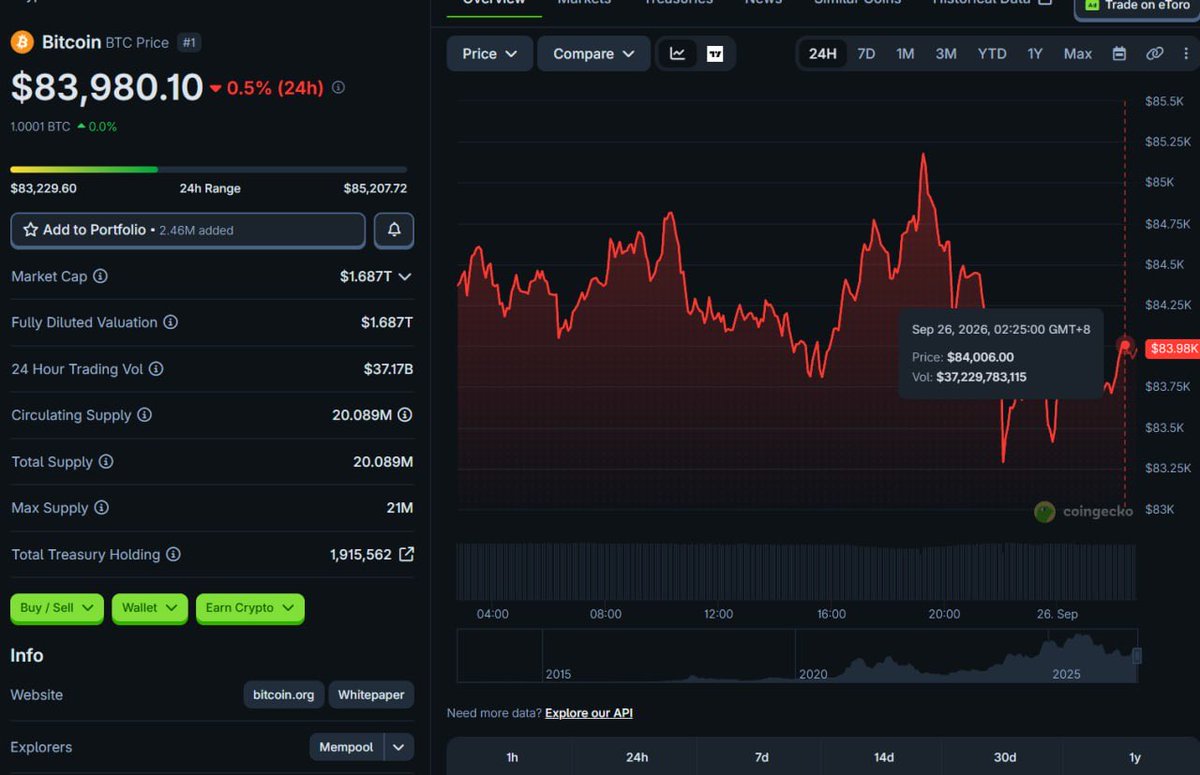Select the 7d performance tab
The image size is (1200, 775).
761,757
